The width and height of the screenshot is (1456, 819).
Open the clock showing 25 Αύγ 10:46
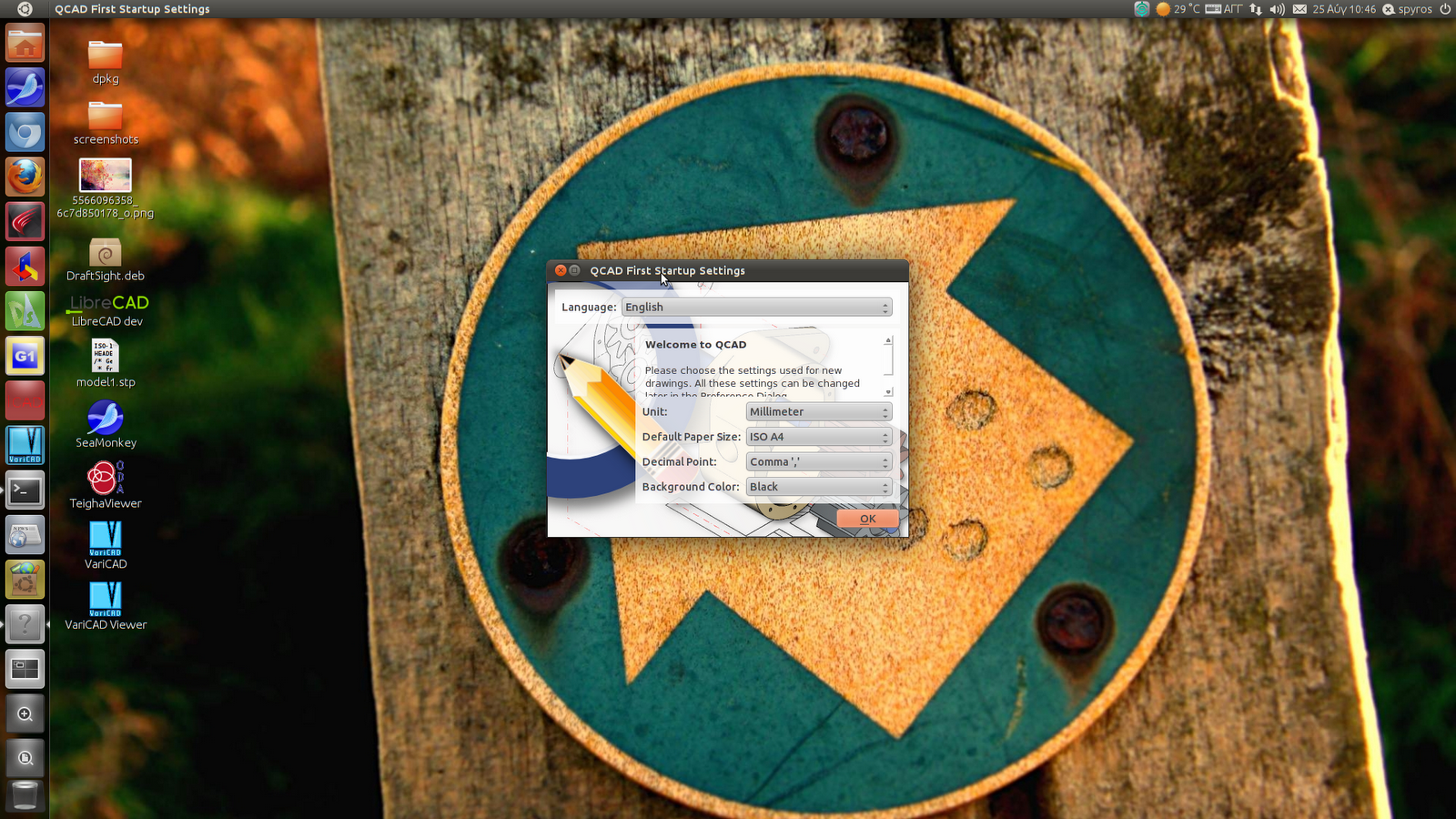pos(1344,9)
